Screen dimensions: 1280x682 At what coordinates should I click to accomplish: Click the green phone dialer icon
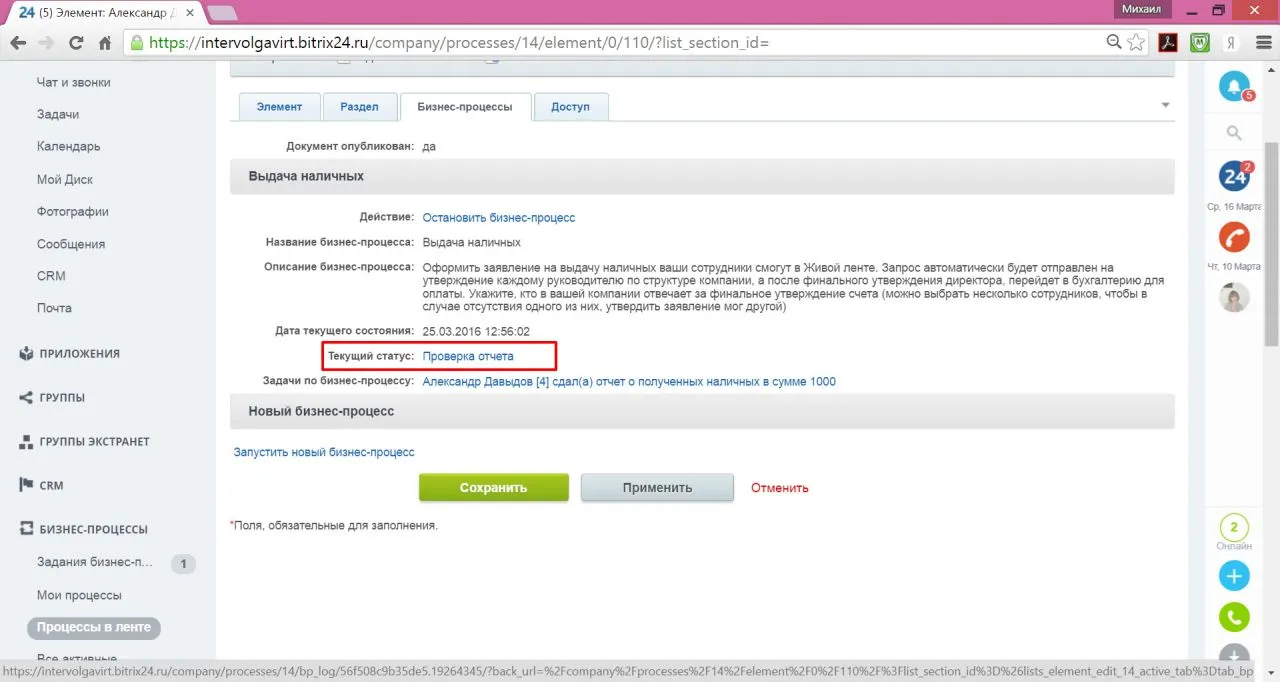click(1234, 617)
